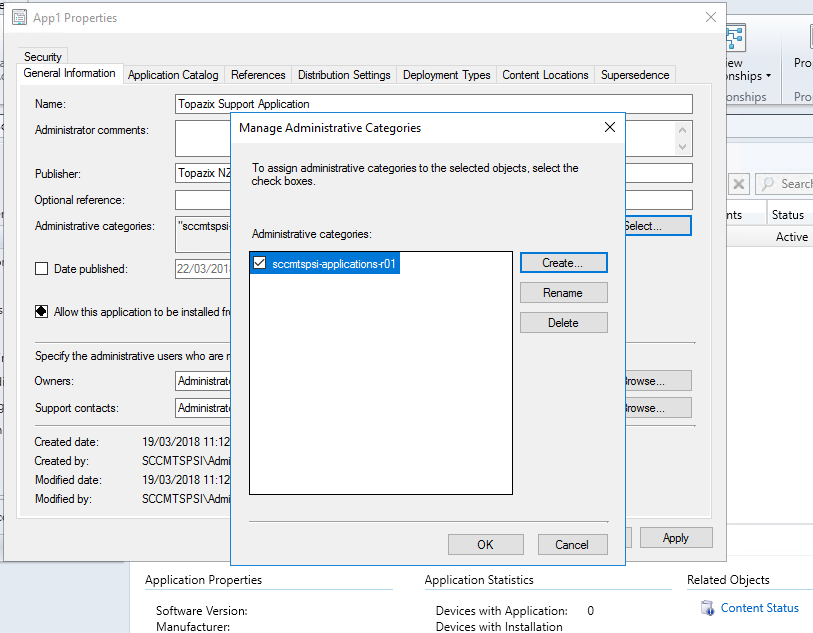Toggle Allow this application to be installed
Screen dimensions: 813x633
point(42,312)
